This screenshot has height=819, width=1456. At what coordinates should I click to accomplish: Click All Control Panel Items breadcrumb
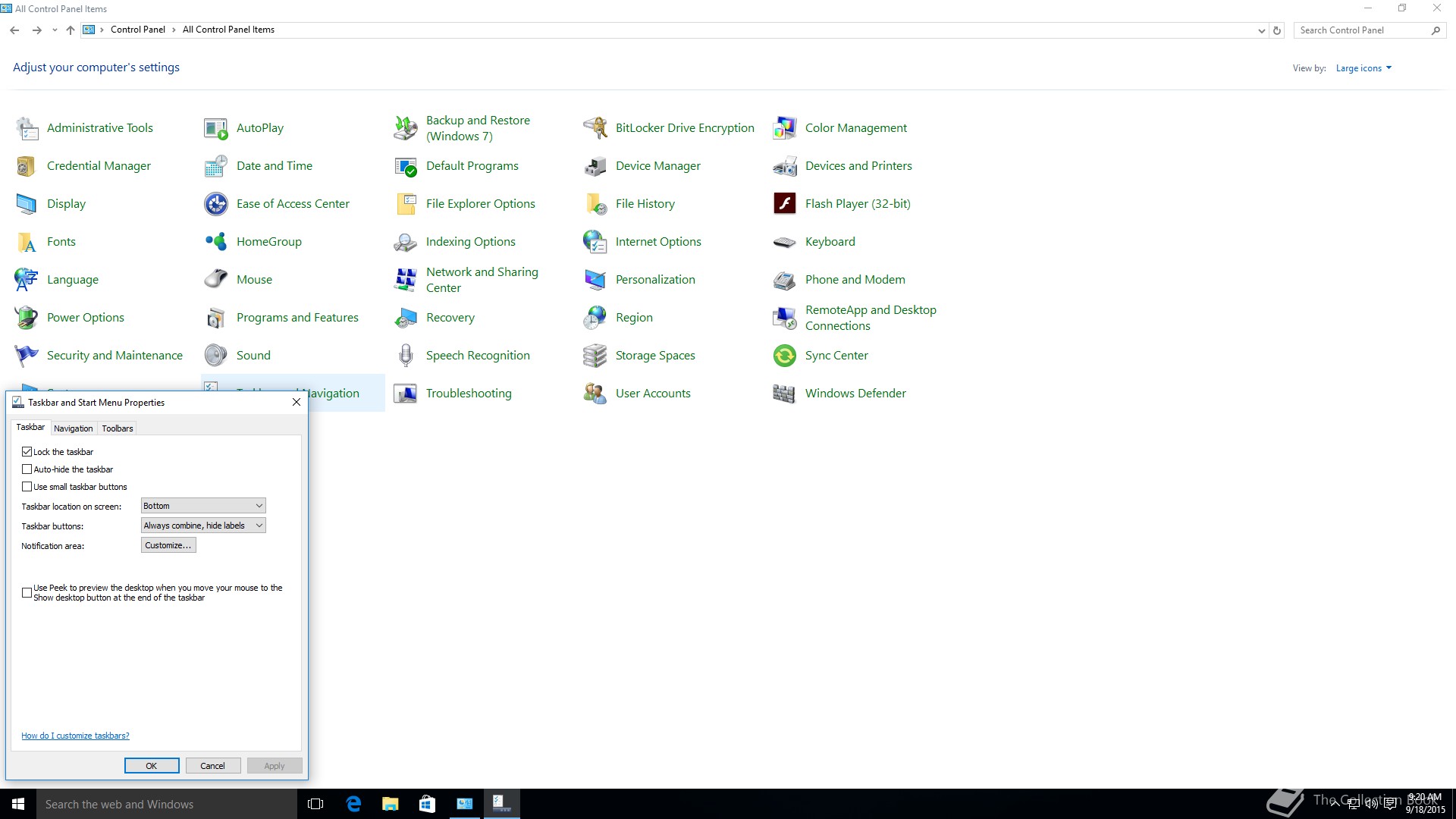228,30
